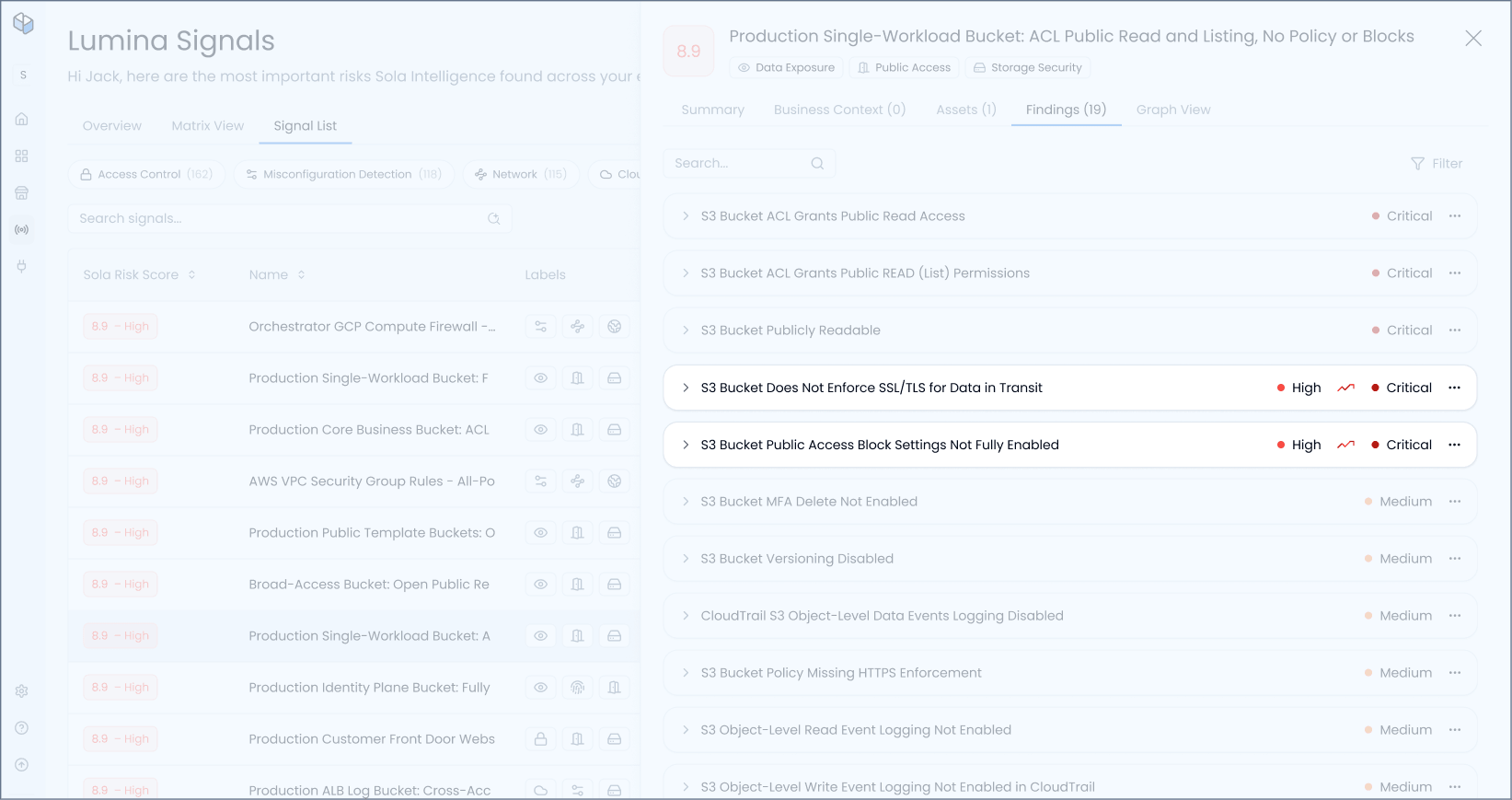Image resolution: width=1512 pixels, height=800 pixels.
Task: Click the Sola cube logo
Action: click(x=23, y=24)
